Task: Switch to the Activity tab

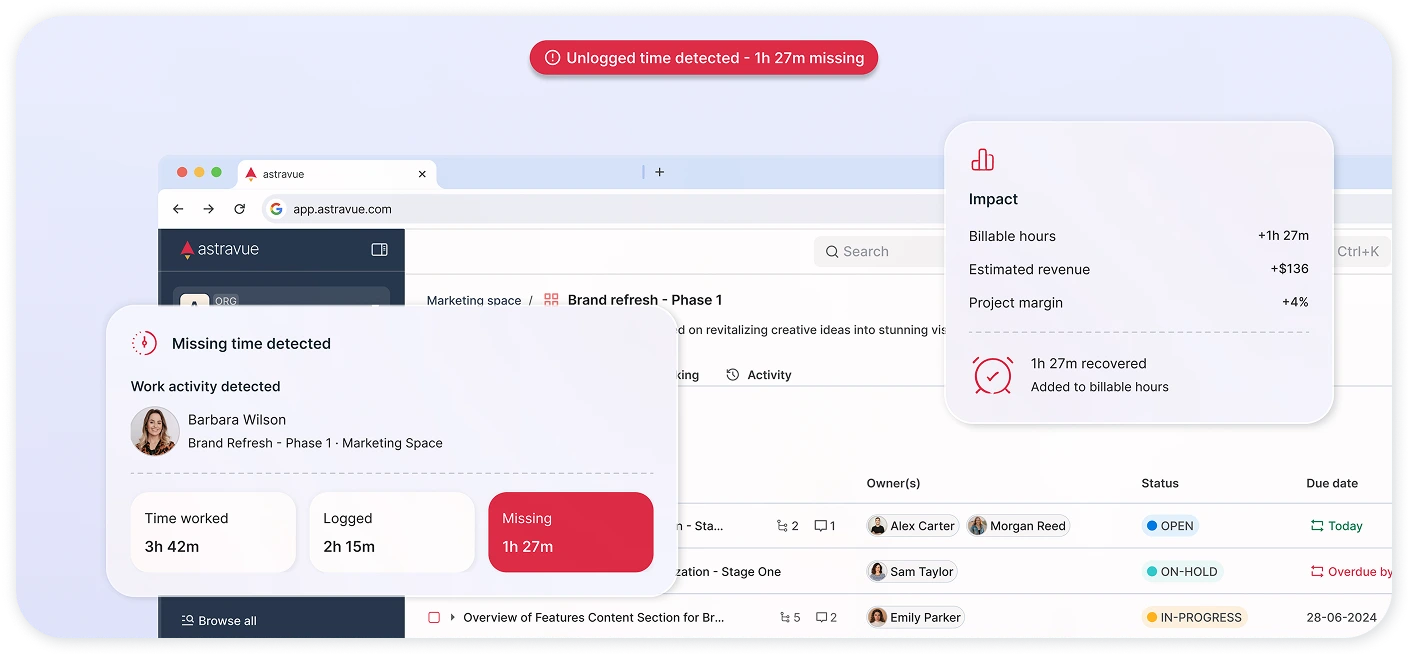Action: click(759, 375)
